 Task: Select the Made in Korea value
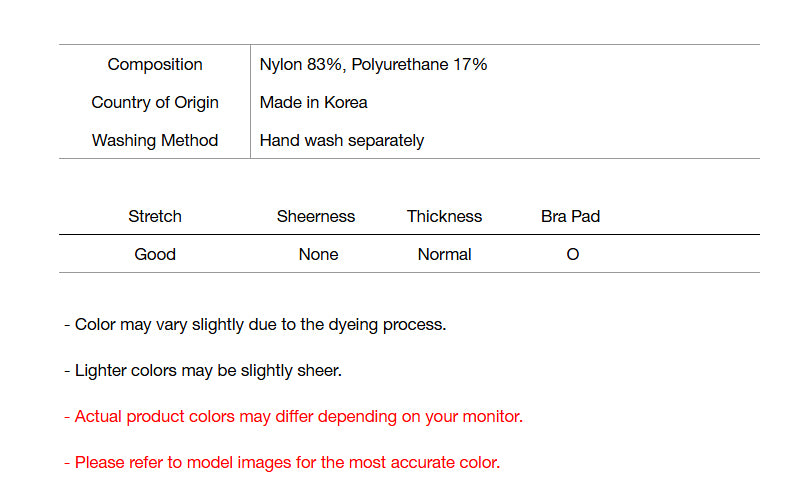pyautogui.click(x=313, y=103)
